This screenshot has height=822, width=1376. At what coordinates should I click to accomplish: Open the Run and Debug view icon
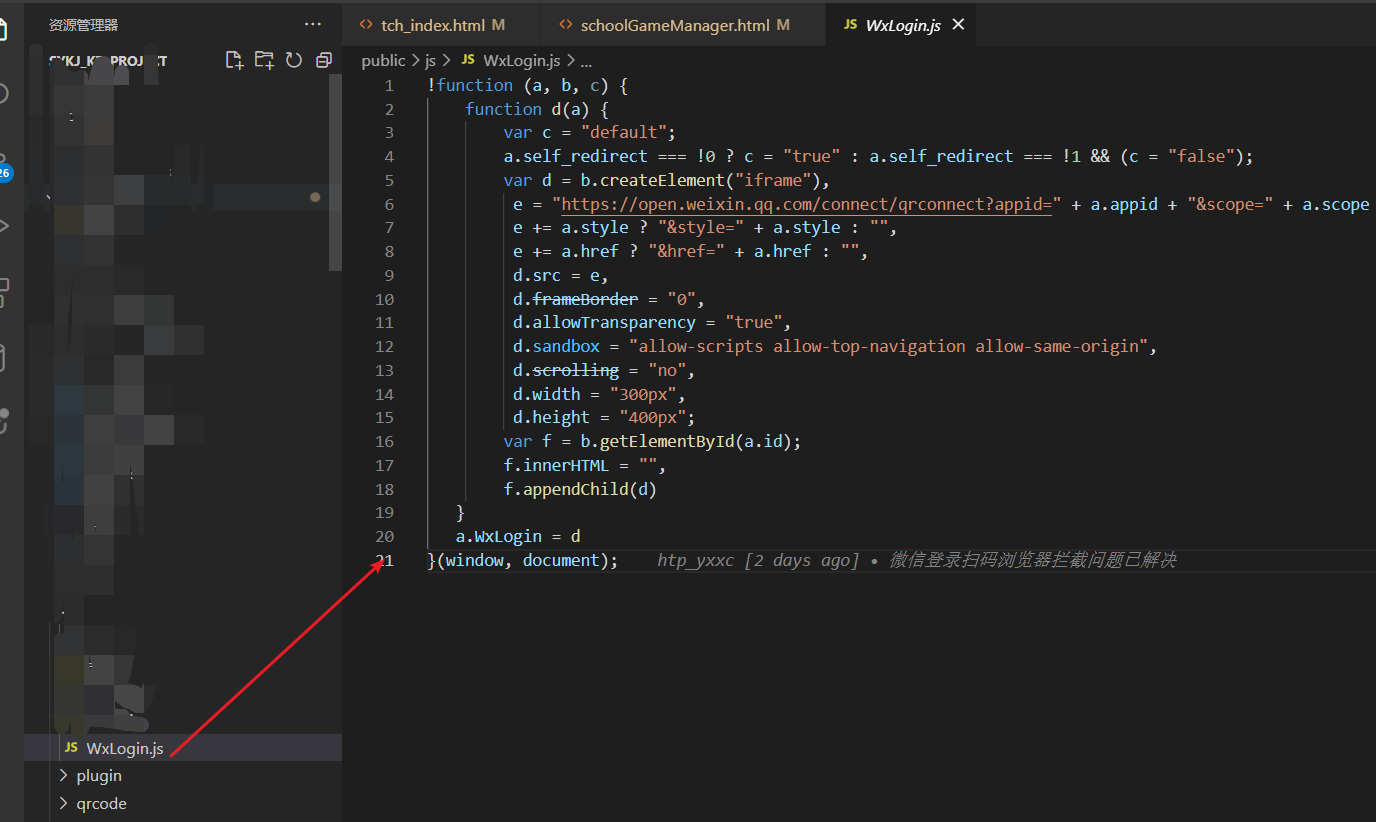point(4,226)
